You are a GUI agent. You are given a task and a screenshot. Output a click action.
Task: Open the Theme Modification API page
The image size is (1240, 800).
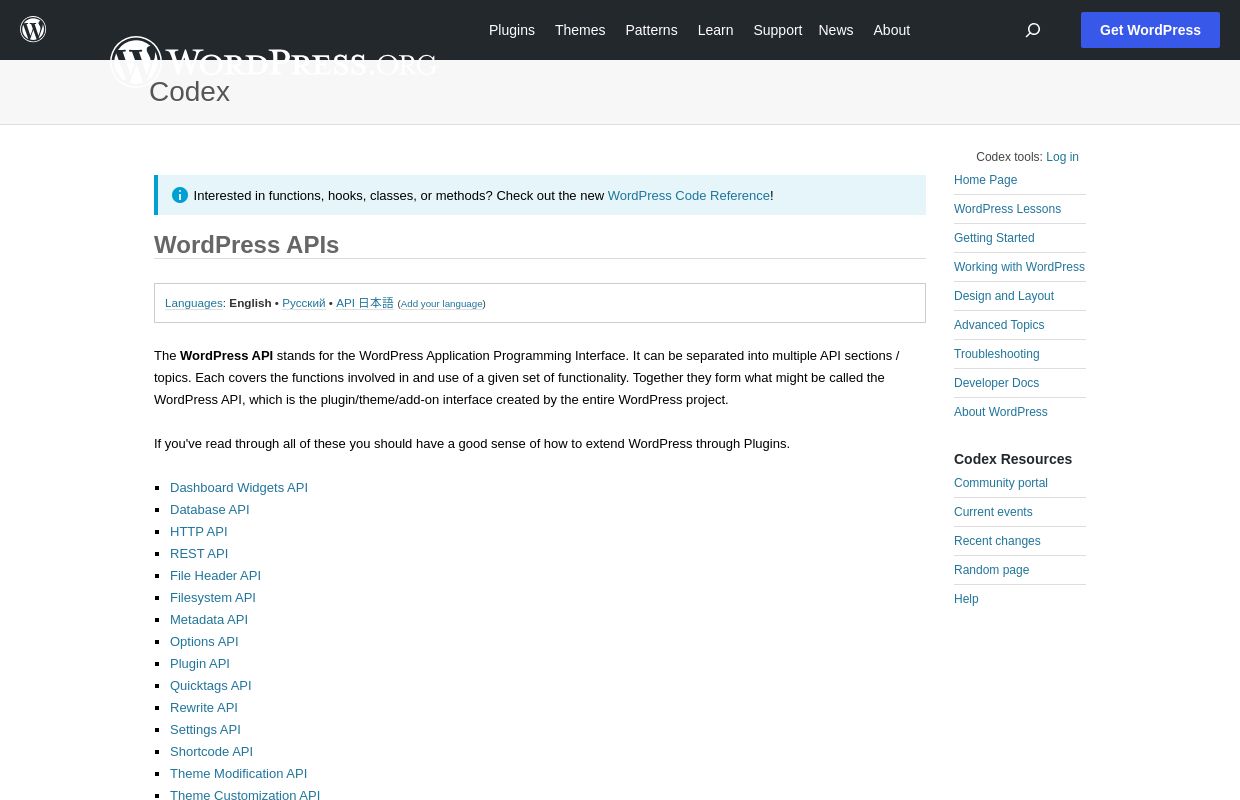tap(239, 774)
